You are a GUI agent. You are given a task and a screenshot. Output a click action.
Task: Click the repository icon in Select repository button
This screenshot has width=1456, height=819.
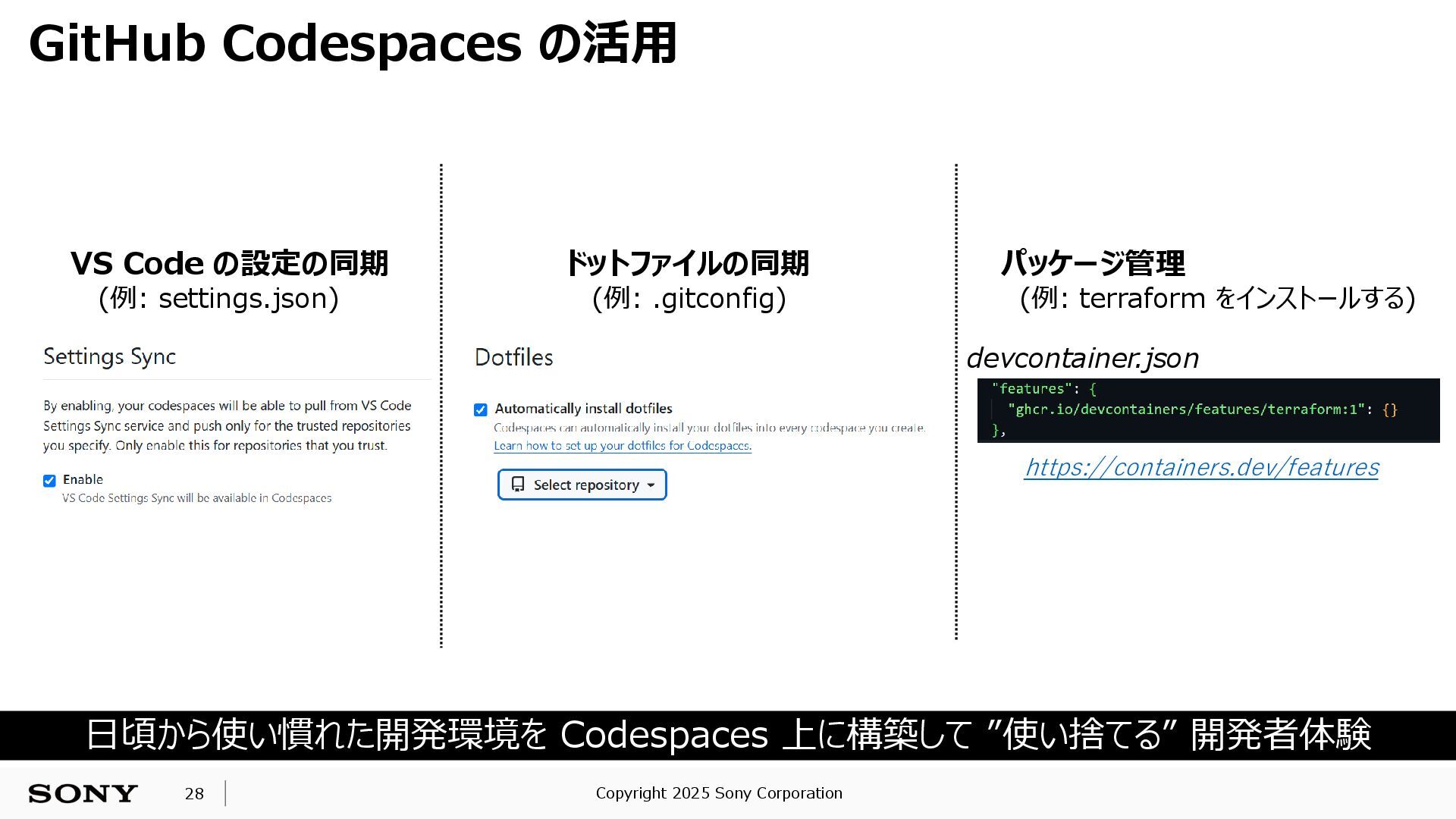pyautogui.click(x=518, y=485)
